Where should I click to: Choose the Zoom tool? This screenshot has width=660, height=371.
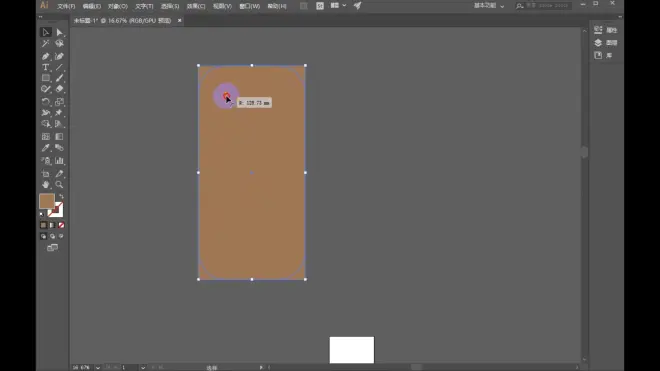(x=59, y=184)
